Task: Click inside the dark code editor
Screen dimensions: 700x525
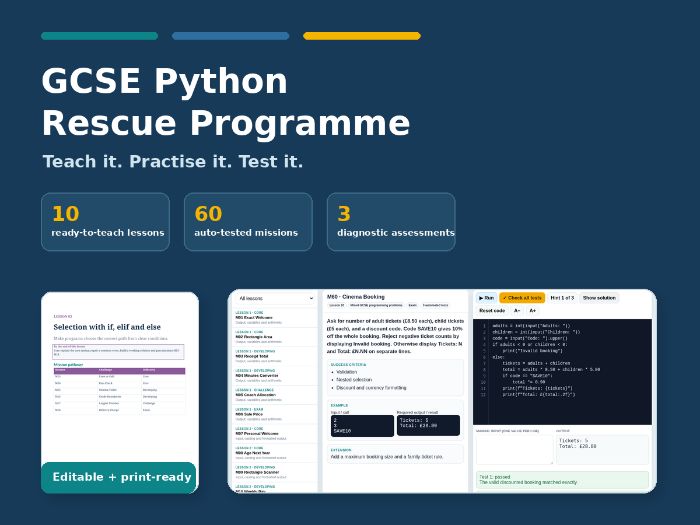Action: tap(562, 372)
